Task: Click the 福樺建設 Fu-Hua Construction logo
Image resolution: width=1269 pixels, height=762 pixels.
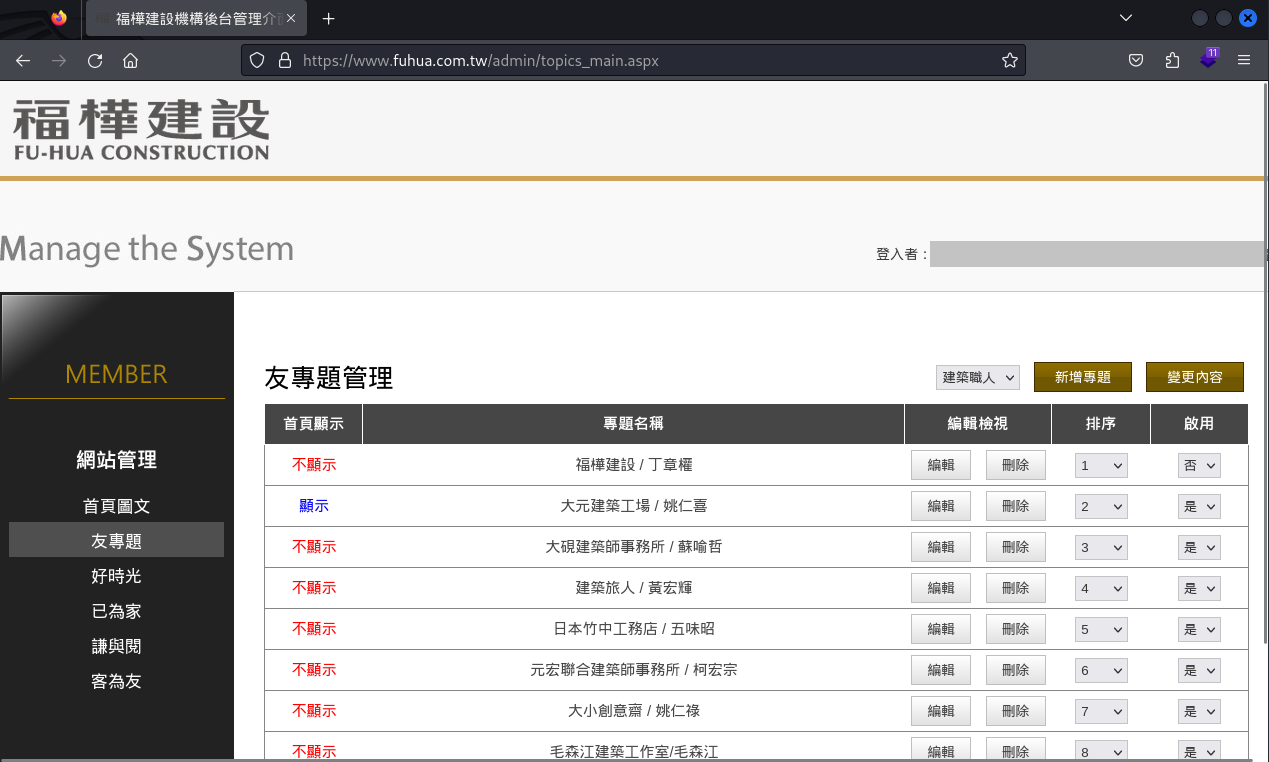Action: 141,130
